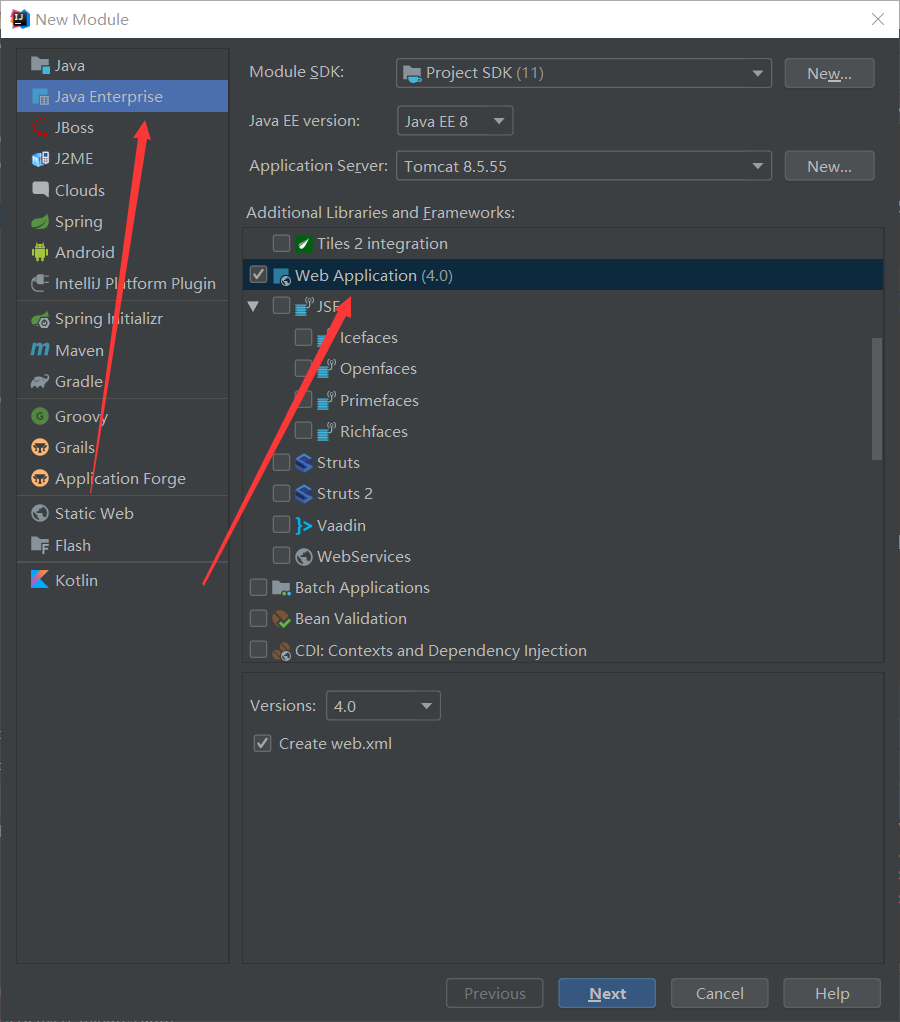Check the Vaadin checkbox
900x1022 pixels.
click(282, 524)
